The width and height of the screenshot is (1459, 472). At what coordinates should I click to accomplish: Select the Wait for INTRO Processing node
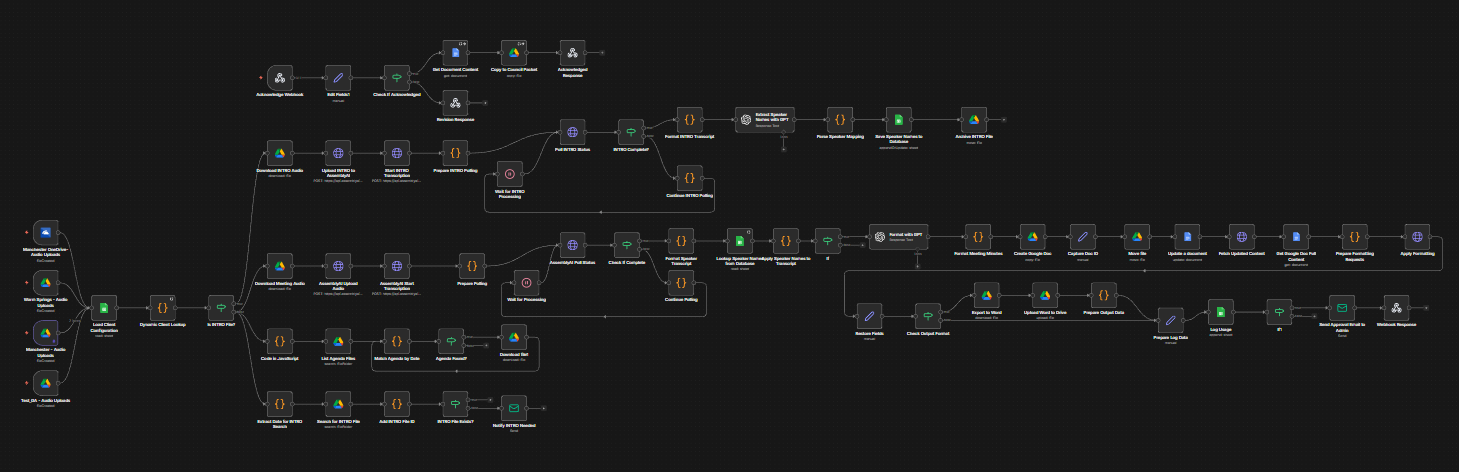coord(510,174)
